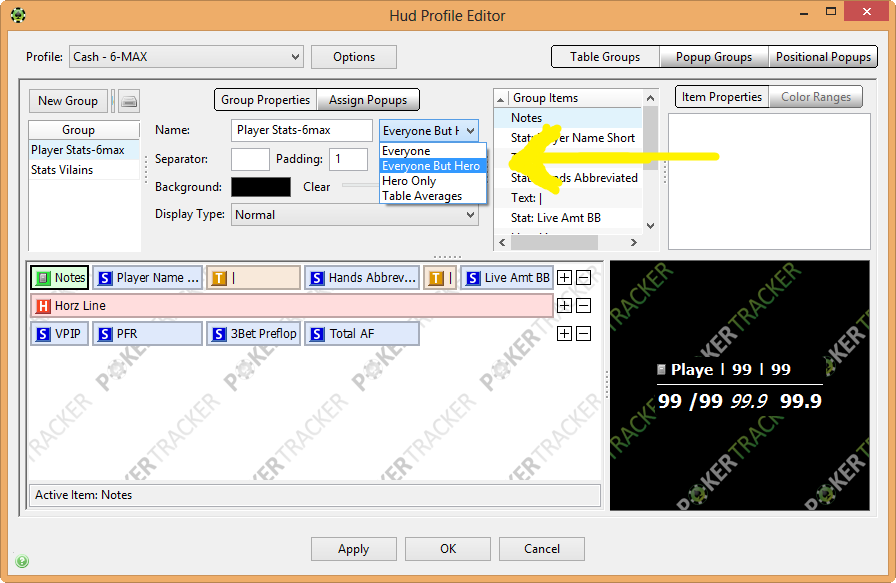Viewport: 896px width, 583px height.
Task: Select the Player Name Short entry in Group Items
Action: point(569,138)
